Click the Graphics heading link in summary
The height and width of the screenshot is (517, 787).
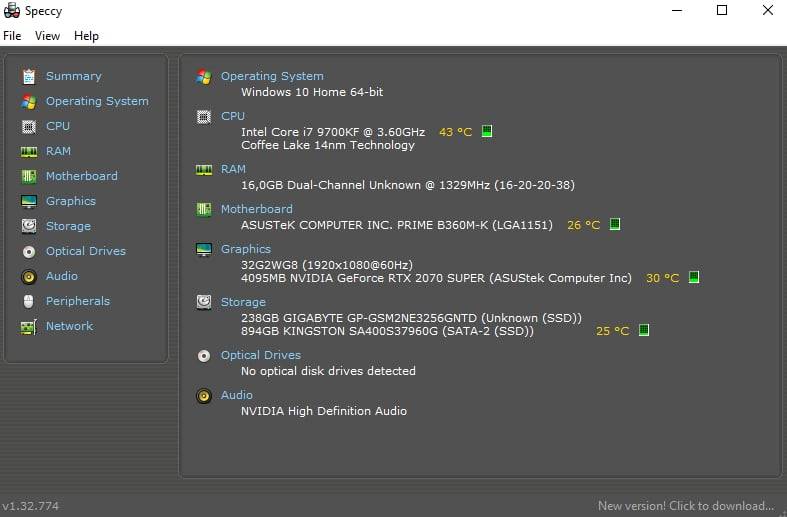[245, 249]
